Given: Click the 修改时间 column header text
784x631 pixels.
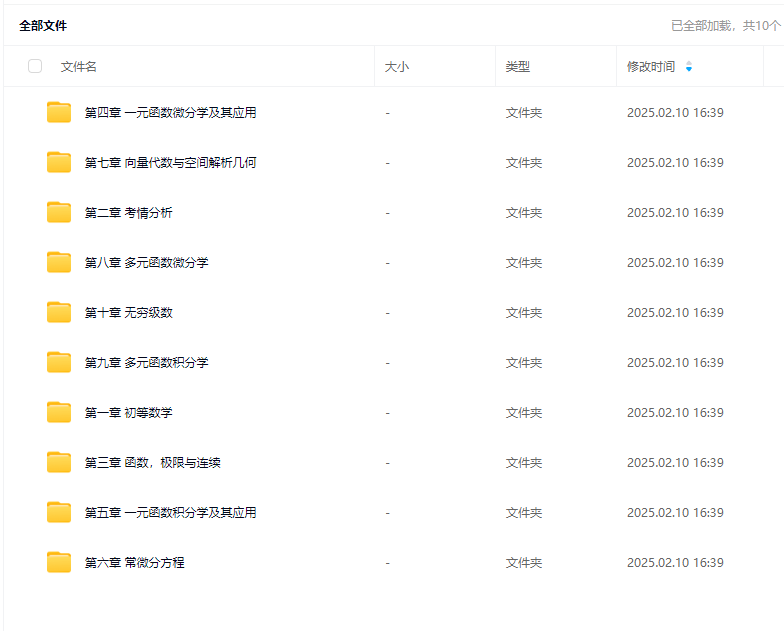Looking at the screenshot, I should click(650, 67).
